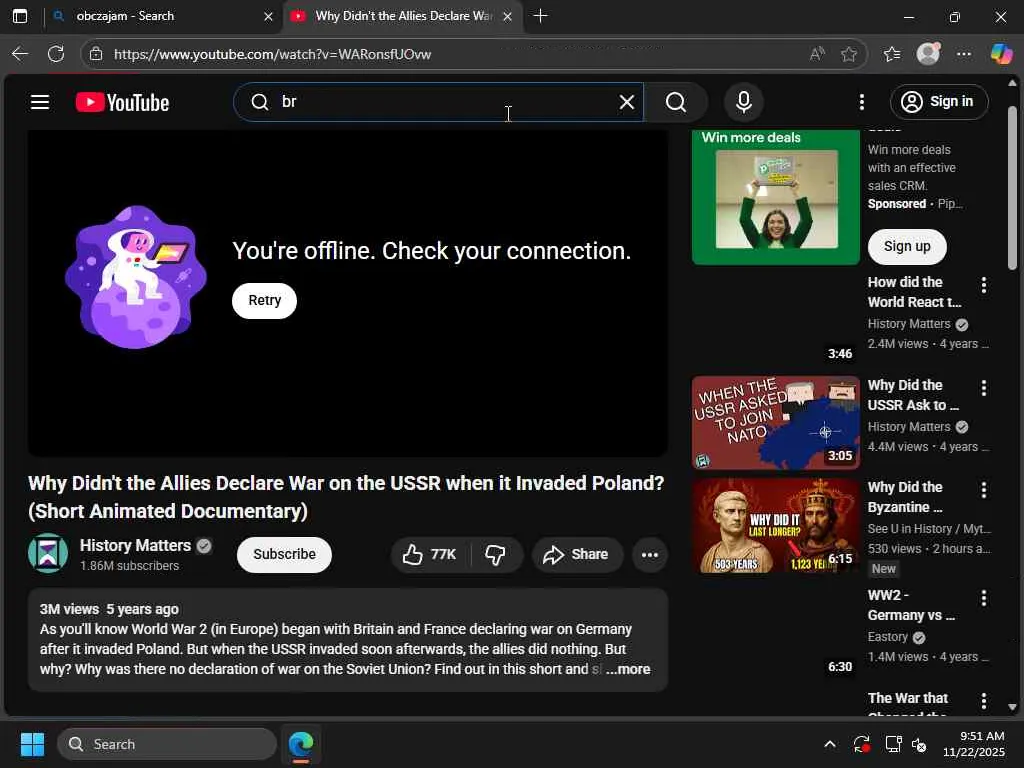Click Microsoft Edge taskbar icon
Image resolution: width=1024 pixels, height=768 pixels.
click(301, 744)
